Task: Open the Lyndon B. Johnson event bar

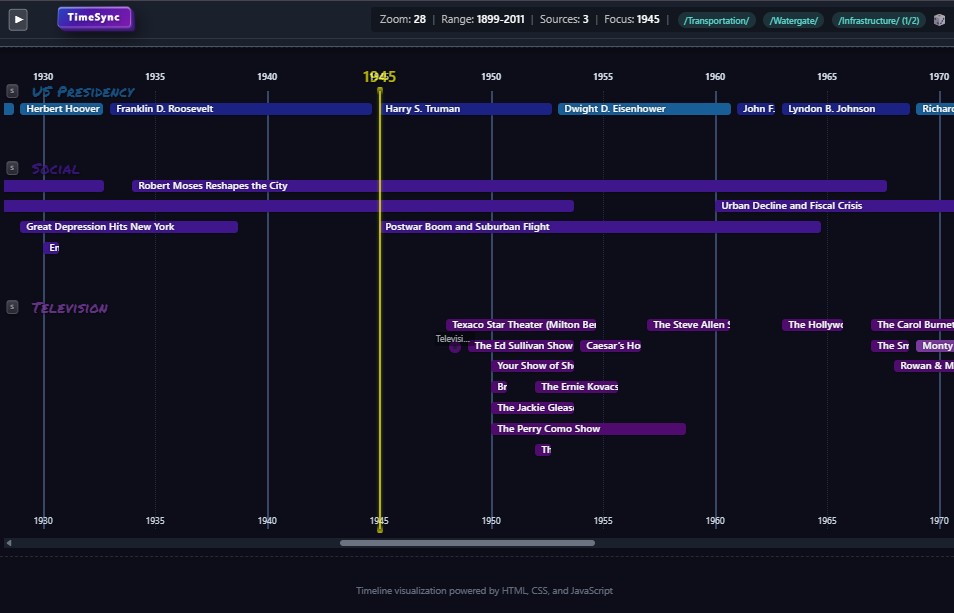Action: click(x=846, y=109)
